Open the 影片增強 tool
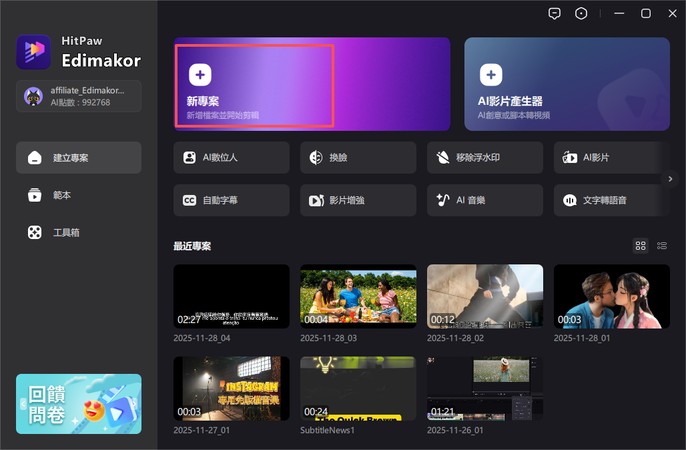This screenshot has height=450, width=686. tap(358, 200)
